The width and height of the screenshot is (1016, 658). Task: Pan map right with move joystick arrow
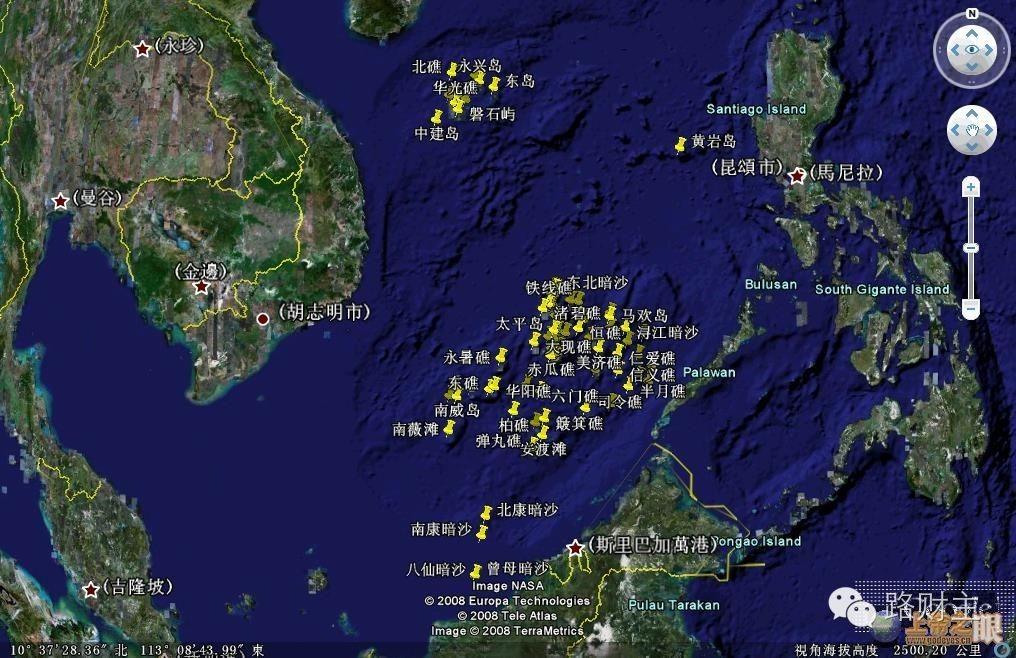click(989, 130)
